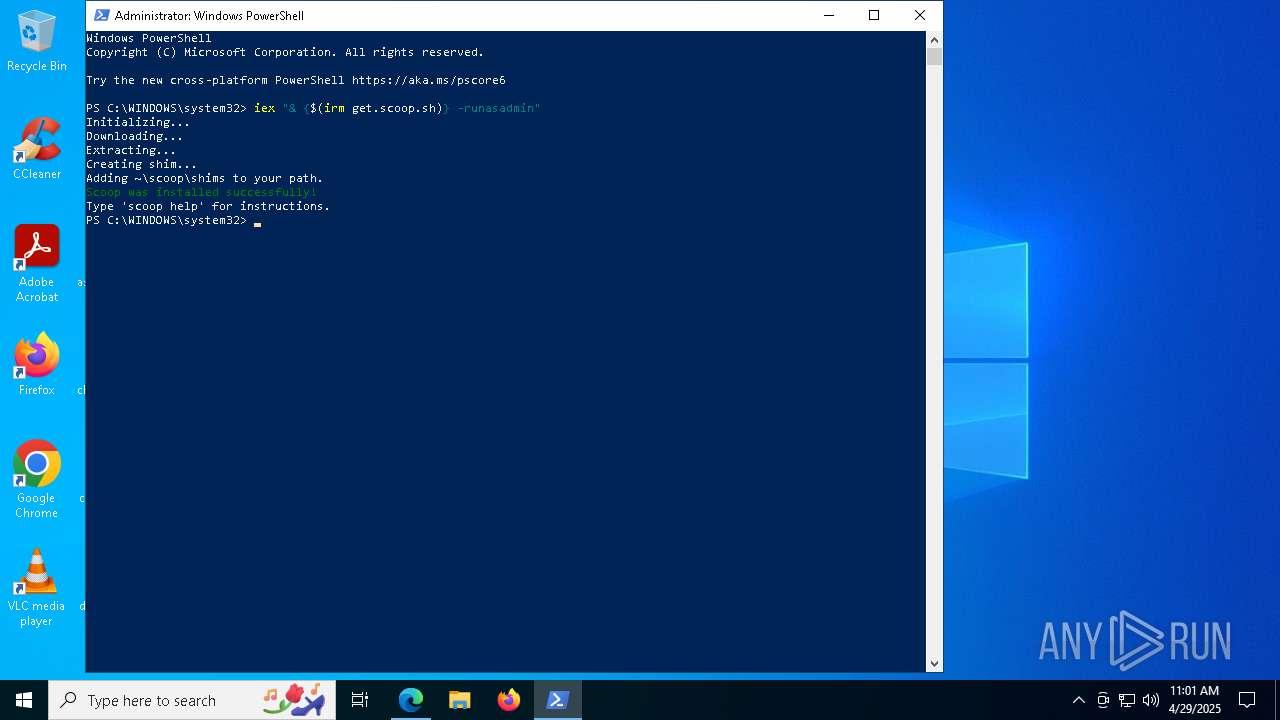The image size is (1280, 720).
Task: Click the 'Downloading...' output line
Action: (x=135, y=136)
